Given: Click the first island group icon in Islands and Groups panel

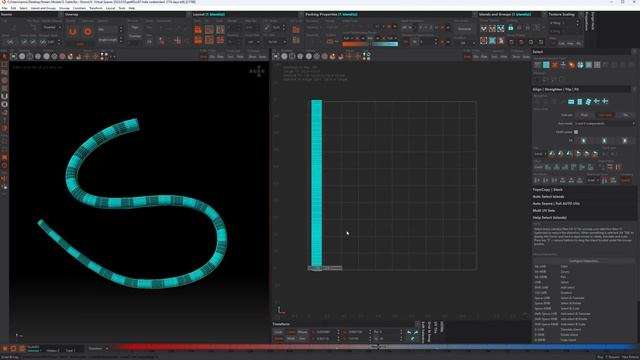Looking at the screenshot, I should coord(484,29).
